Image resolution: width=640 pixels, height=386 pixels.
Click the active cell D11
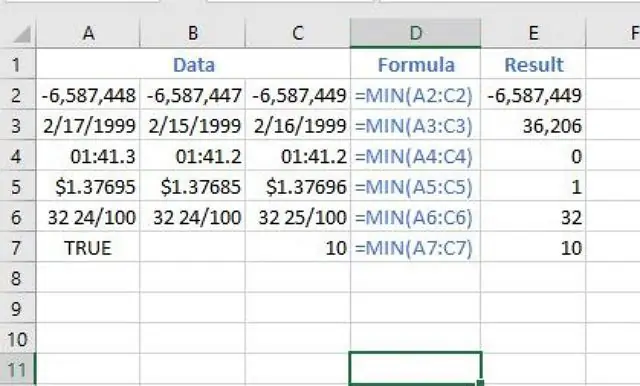coord(416,369)
